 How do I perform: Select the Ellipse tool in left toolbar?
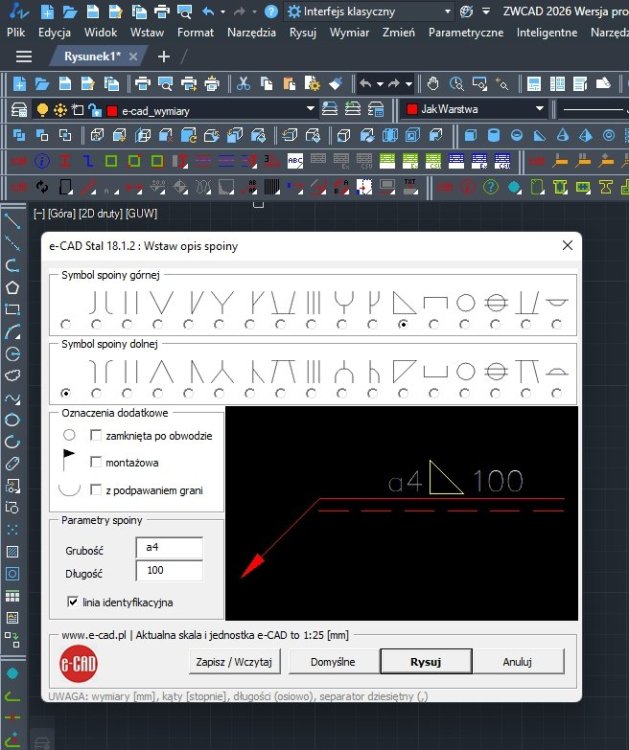click(12, 420)
